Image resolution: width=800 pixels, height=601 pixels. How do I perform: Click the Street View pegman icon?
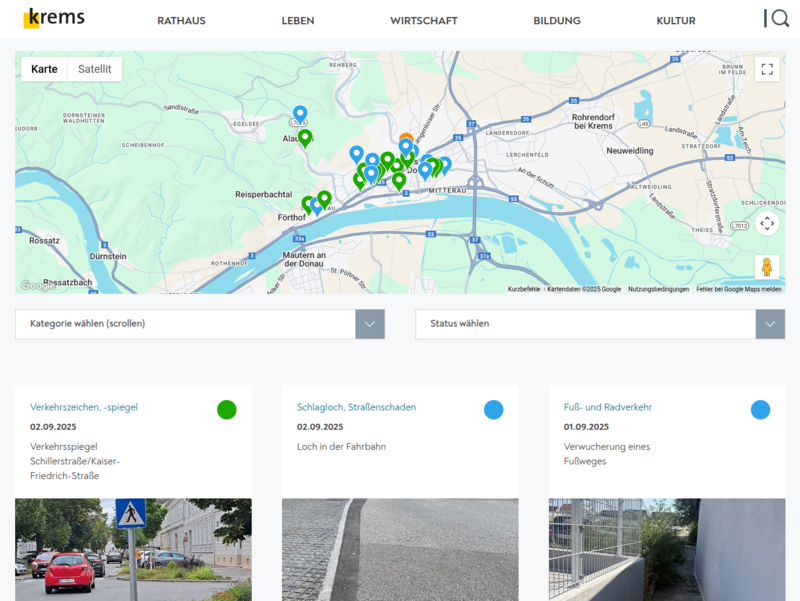[767, 267]
